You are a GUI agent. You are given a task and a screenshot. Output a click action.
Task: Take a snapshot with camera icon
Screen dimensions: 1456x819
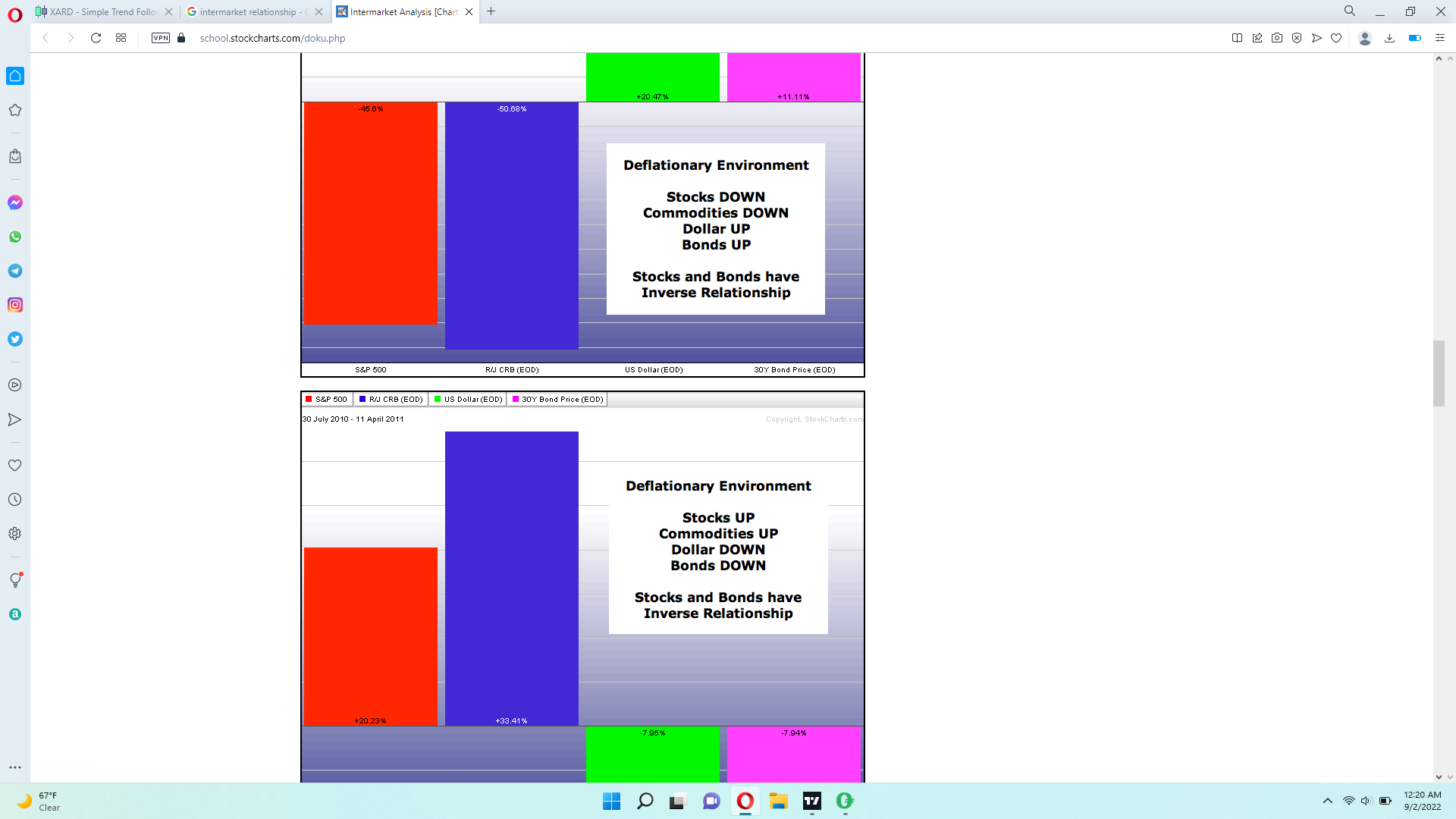[1277, 38]
